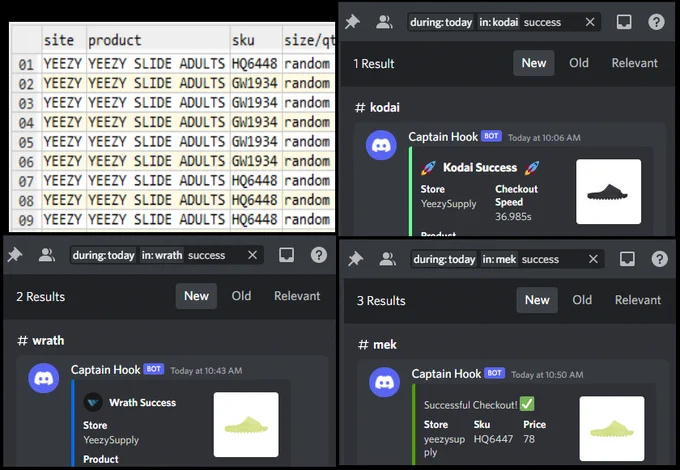The image size is (680, 470).
Task: Open help icon in the wrath panel
Action: 319,255
